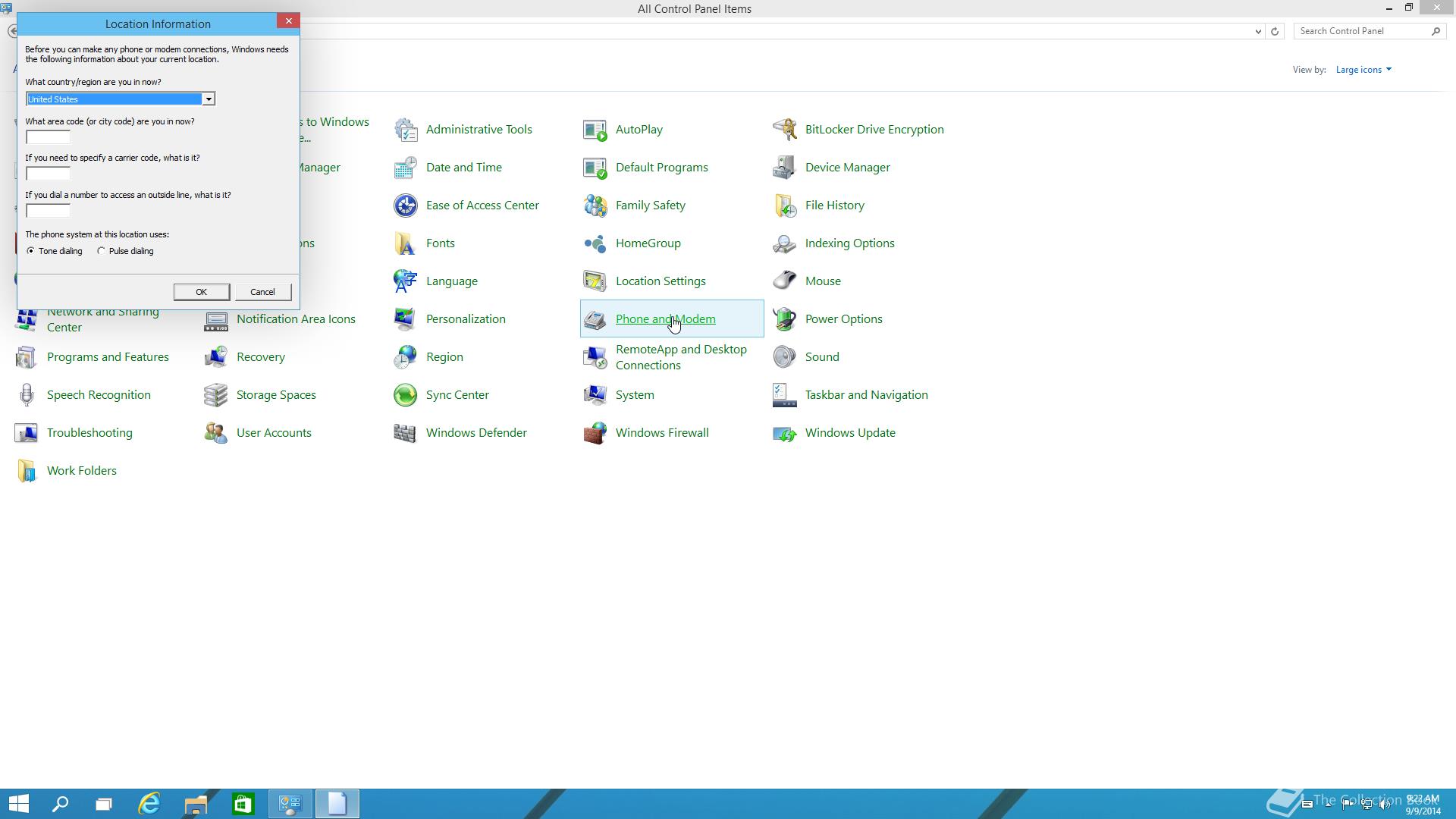Open the Fonts folder icon

coord(406,243)
